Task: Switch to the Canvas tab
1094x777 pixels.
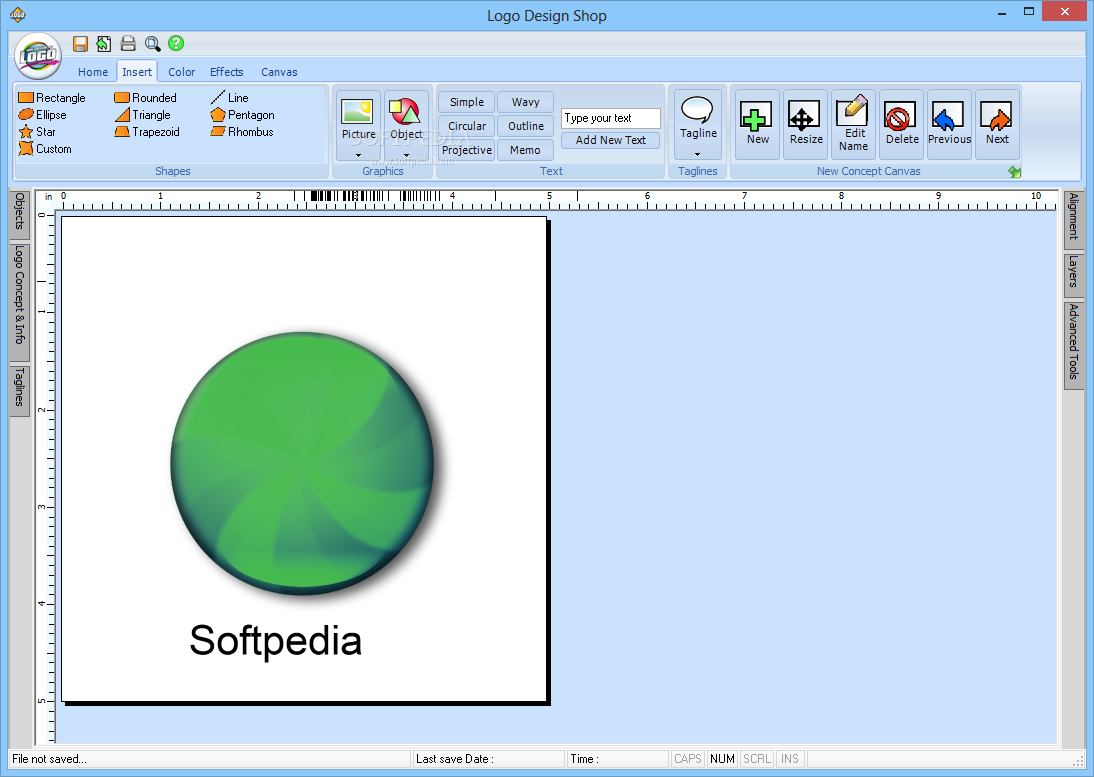Action: point(279,72)
